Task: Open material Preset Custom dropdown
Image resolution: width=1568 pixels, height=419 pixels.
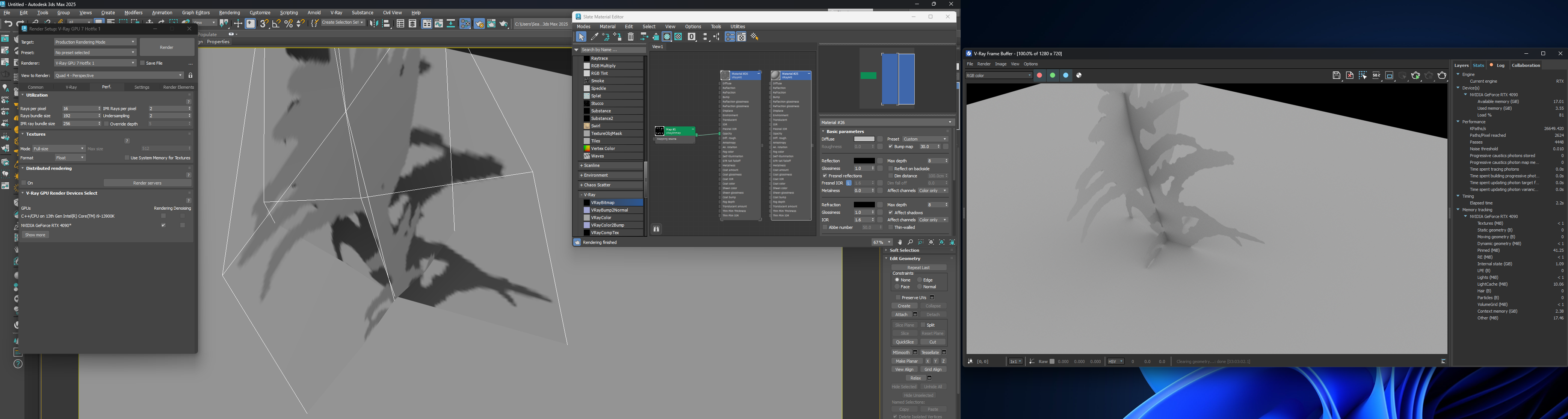Action: pyautogui.click(x=924, y=139)
